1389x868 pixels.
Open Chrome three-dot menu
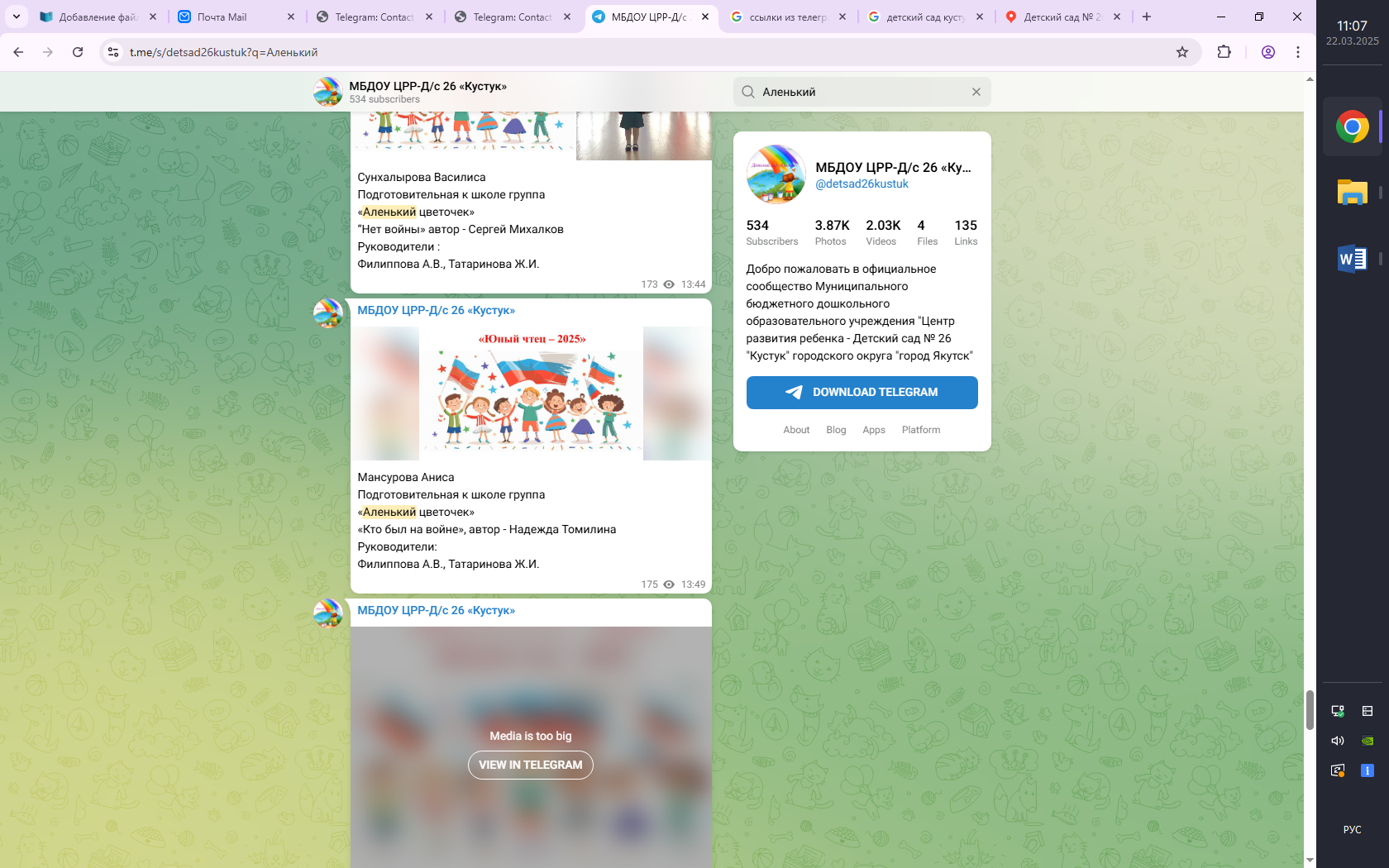pyautogui.click(x=1298, y=52)
